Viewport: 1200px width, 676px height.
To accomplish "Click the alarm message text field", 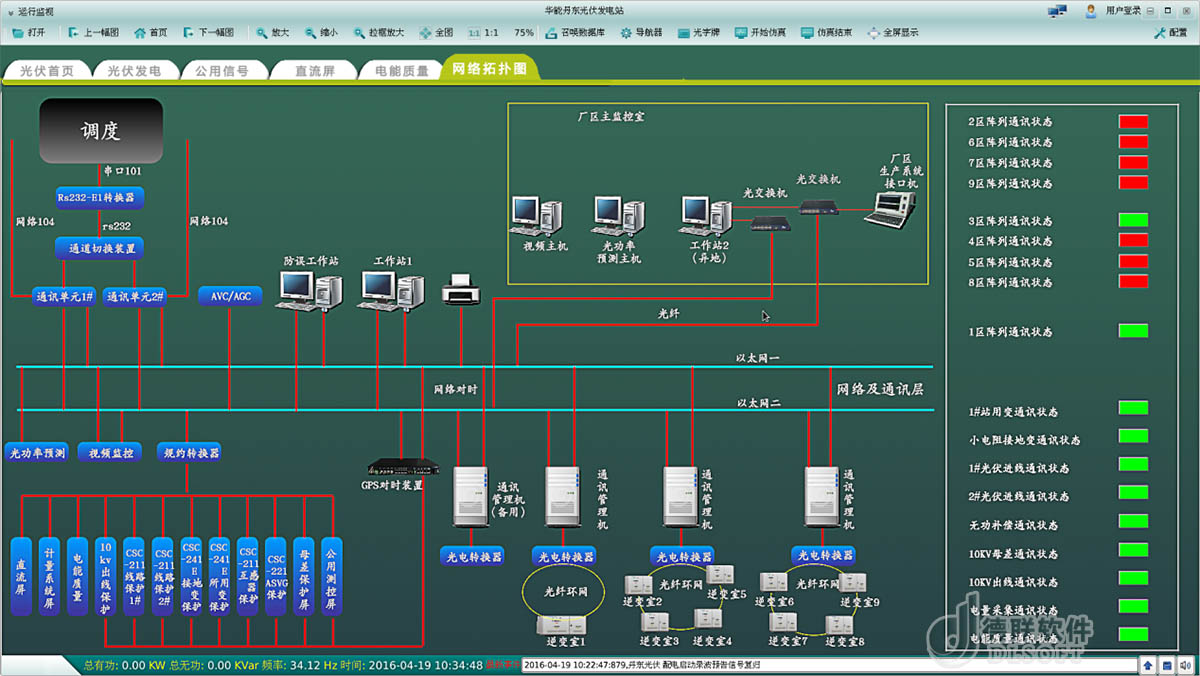I will coord(829,665).
